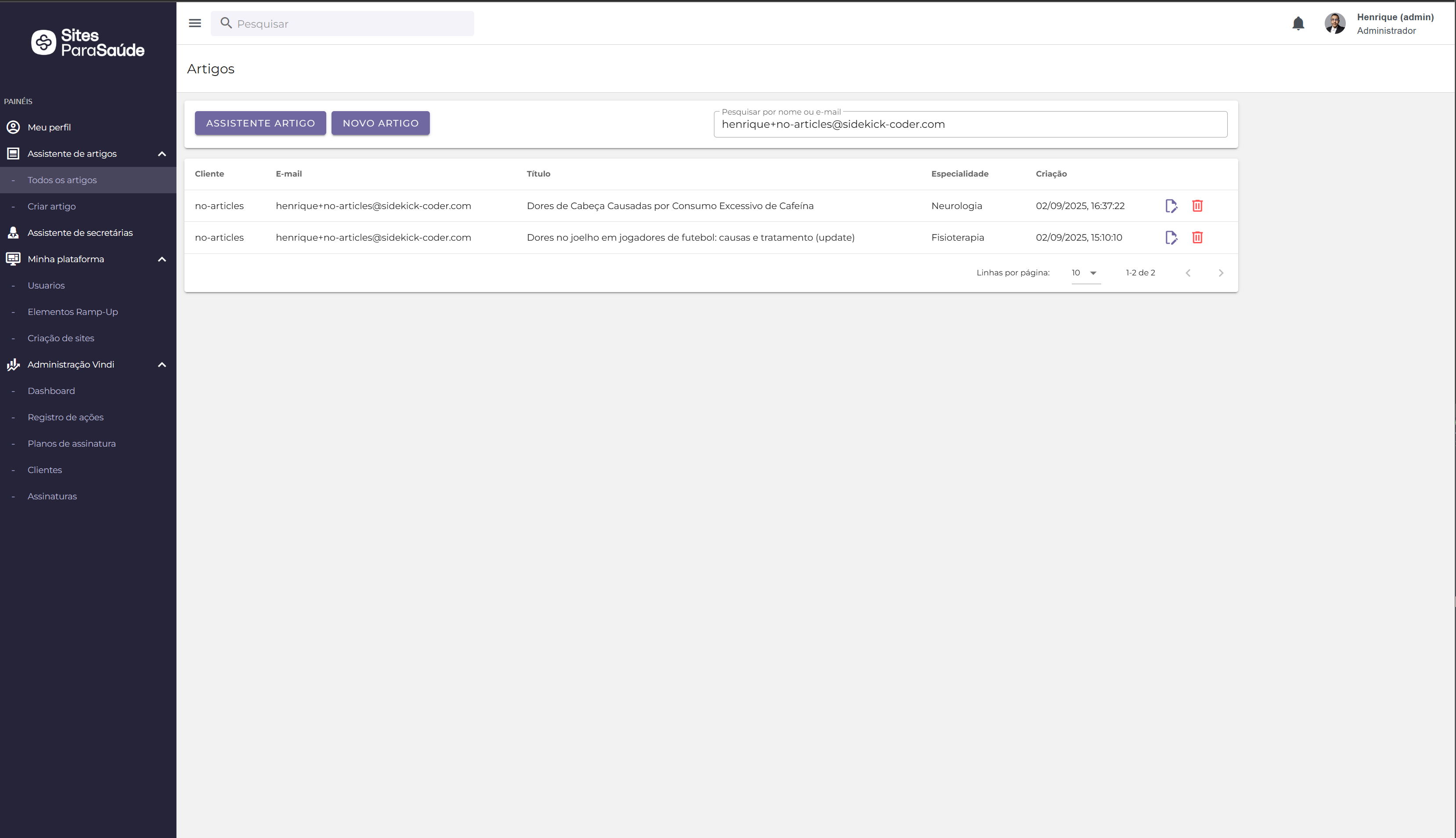The width and height of the screenshot is (1456, 838).
Task: Open Criação de sites menu item
Action: pyautogui.click(x=88, y=339)
